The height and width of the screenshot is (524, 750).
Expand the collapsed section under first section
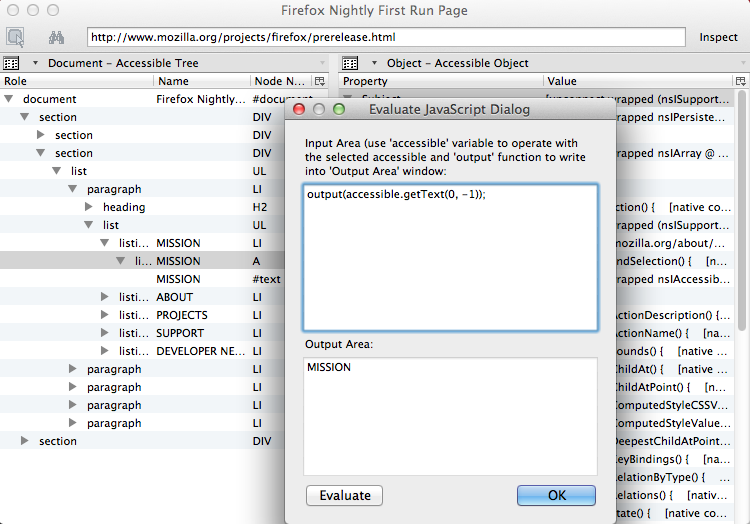pos(41,135)
